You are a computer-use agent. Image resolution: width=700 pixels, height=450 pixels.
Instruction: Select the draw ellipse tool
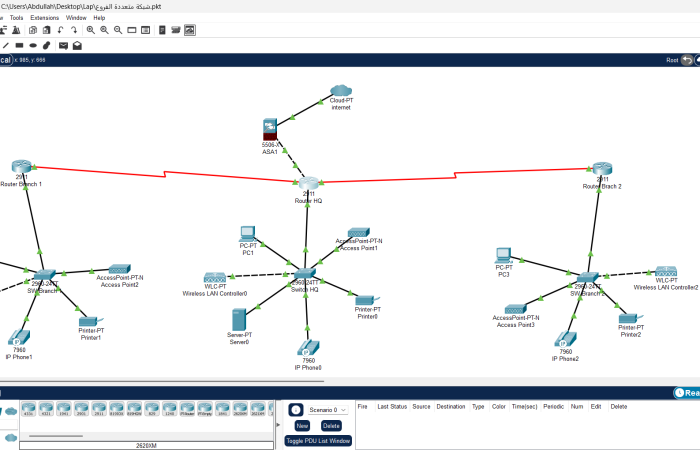click(x=33, y=45)
